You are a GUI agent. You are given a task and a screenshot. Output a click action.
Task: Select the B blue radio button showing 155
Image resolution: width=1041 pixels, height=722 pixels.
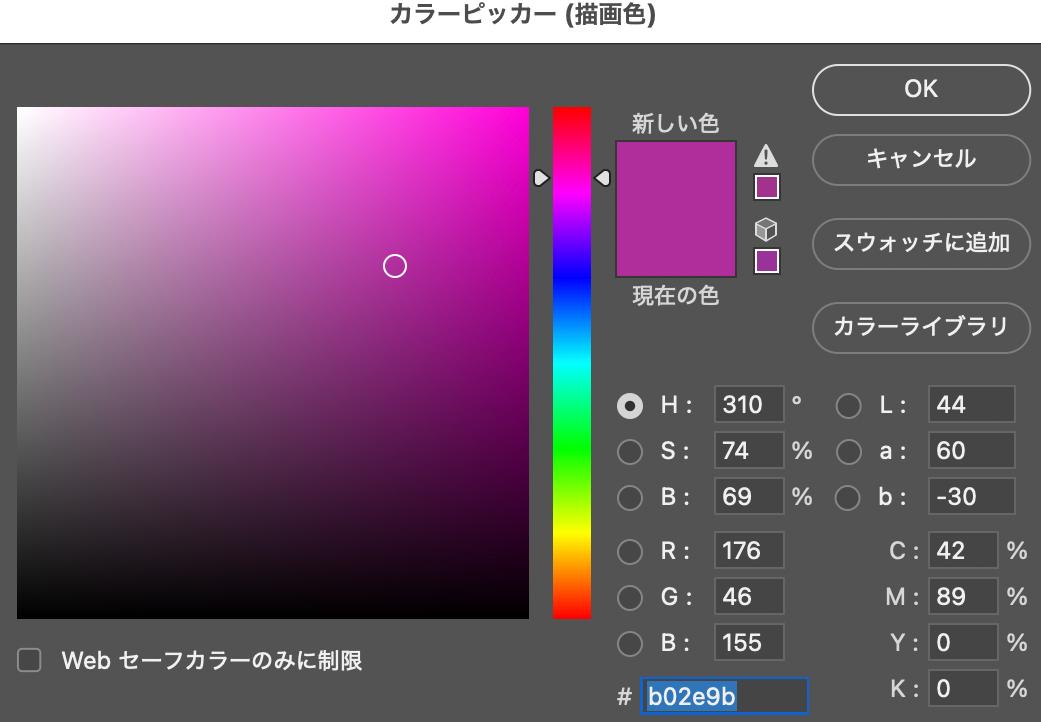coord(629,643)
